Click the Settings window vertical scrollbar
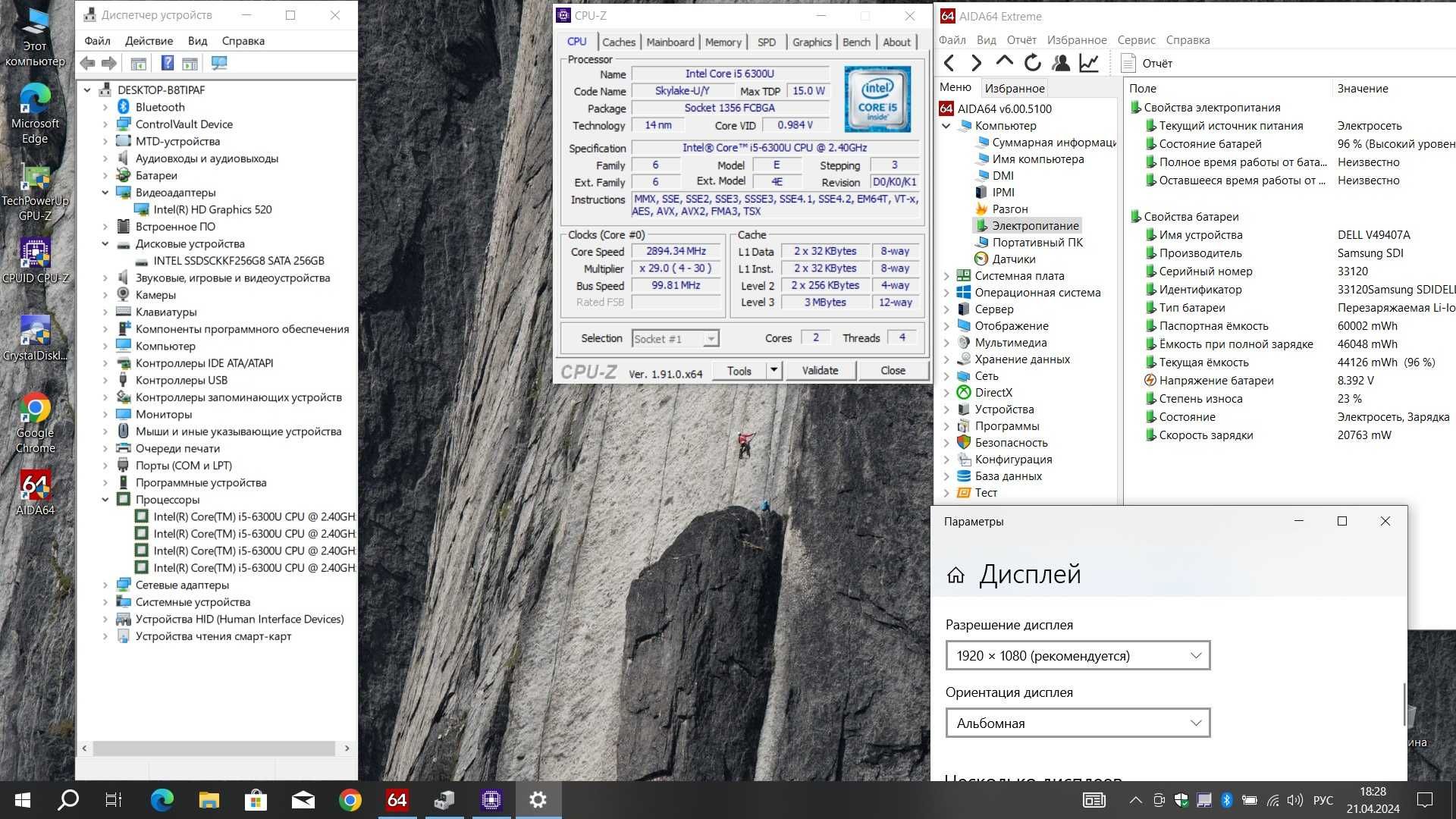This screenshot has width=1456, height=819. click(x=1404, y=705)
